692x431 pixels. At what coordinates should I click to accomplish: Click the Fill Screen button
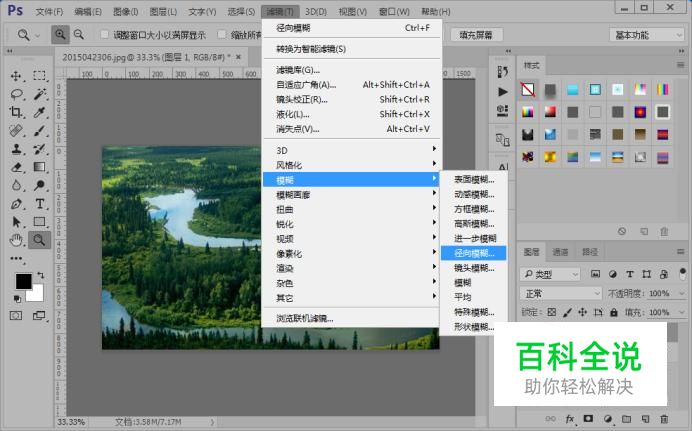476,35
